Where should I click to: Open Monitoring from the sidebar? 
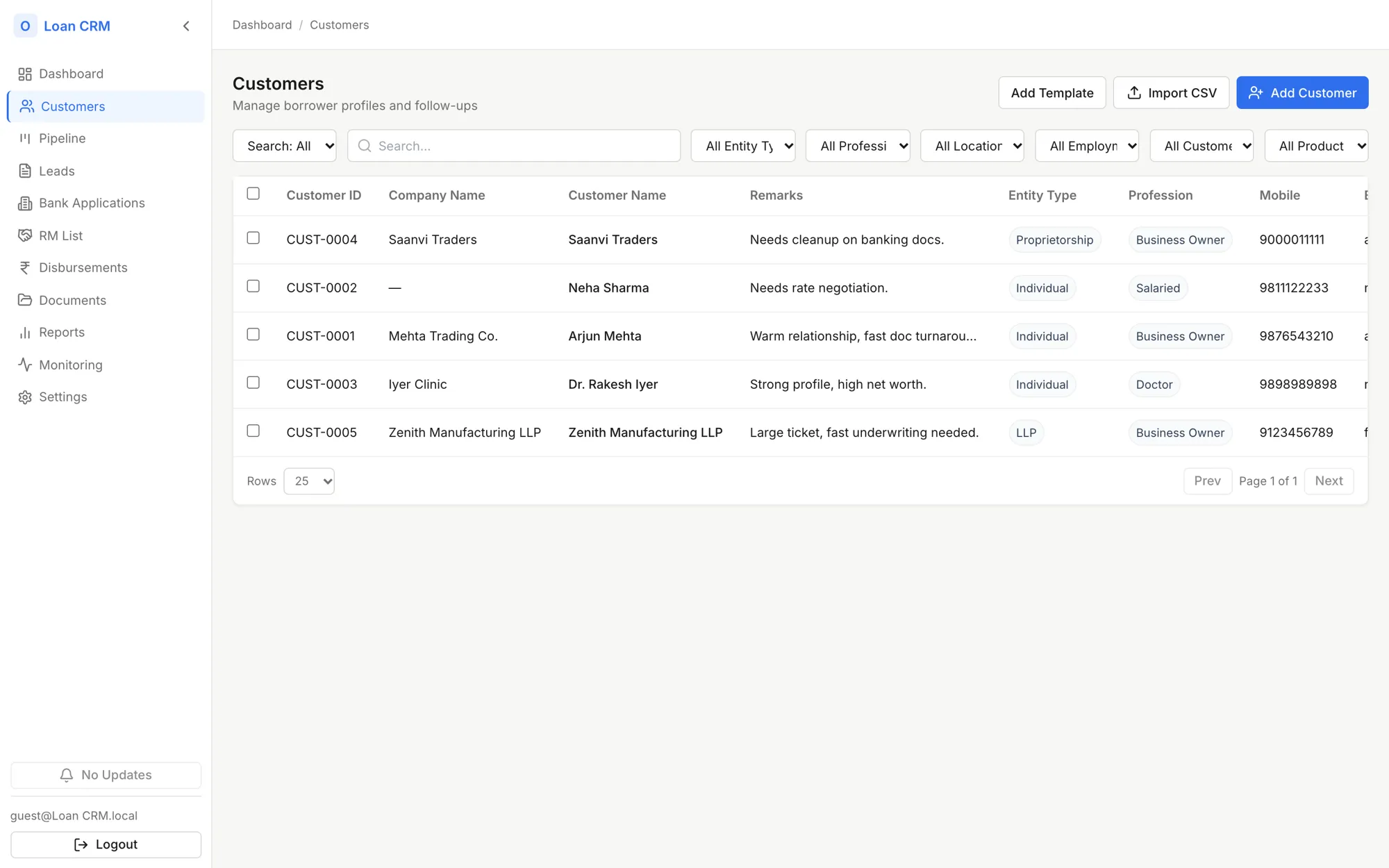pyautogui.click(x=106, y=365)
